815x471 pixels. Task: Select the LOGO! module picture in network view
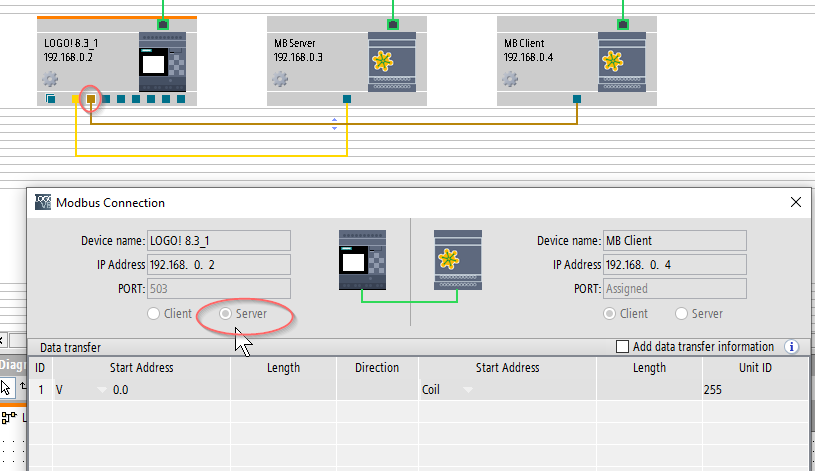[x=162, y=62]
